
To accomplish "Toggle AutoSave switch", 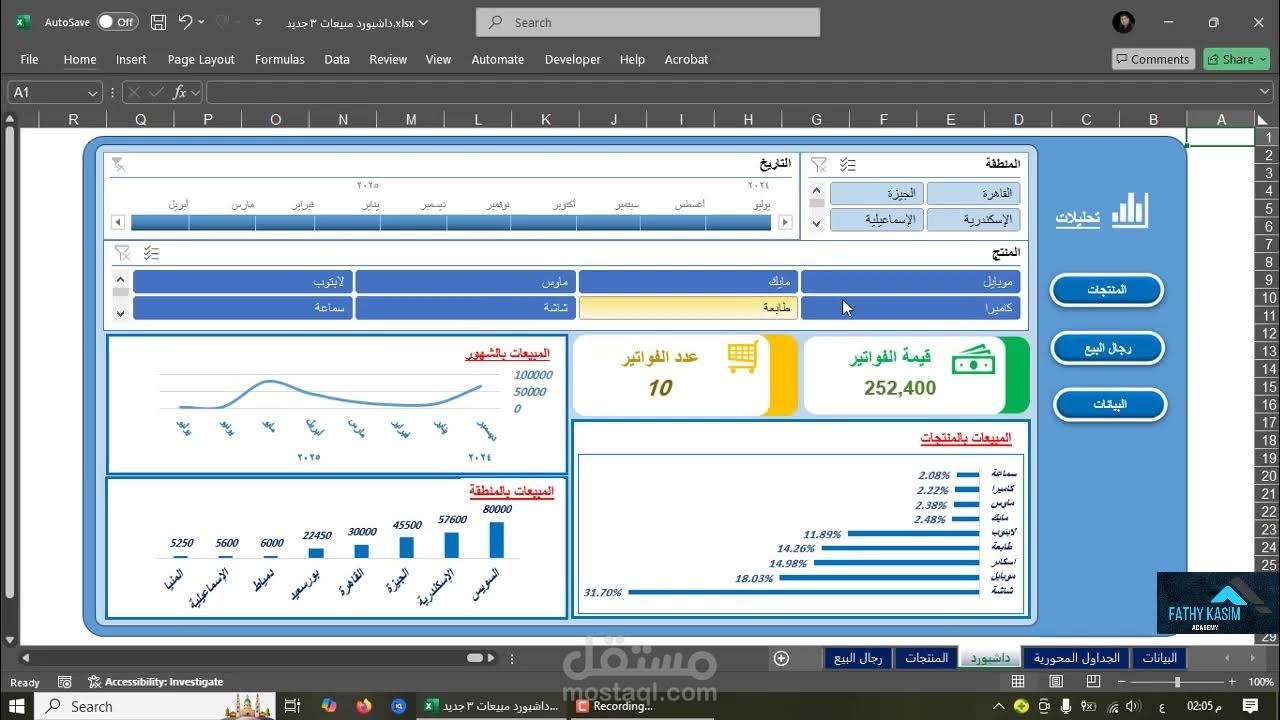I will pyautogui.click(x=119, y=22).
